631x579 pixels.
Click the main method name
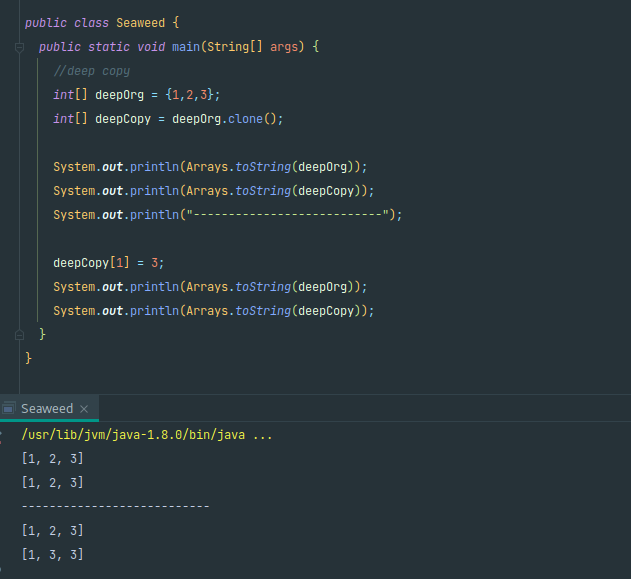[x=186, y=47]
